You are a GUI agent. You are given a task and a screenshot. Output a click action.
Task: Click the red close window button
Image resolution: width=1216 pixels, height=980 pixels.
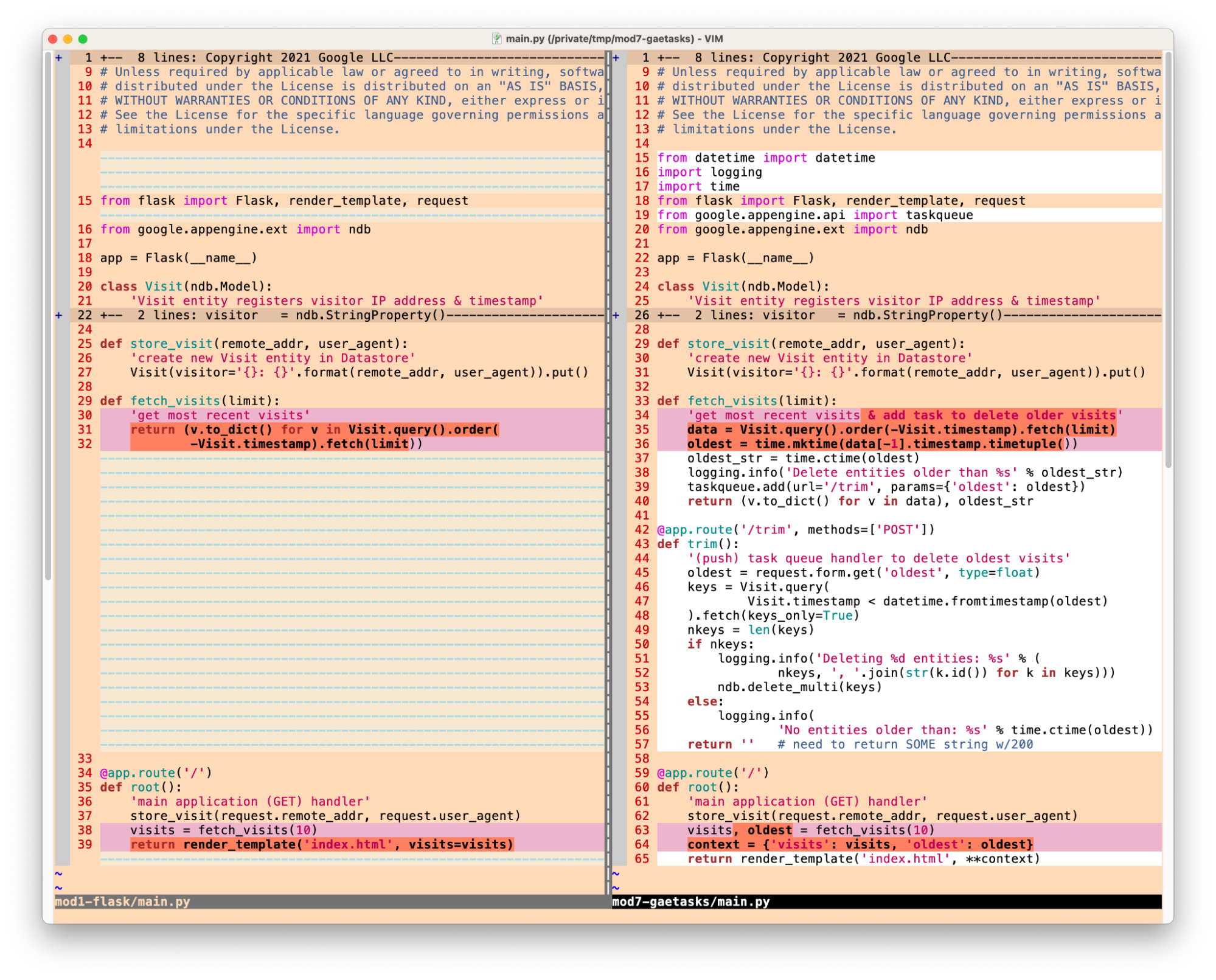click(x=52, y=39)
